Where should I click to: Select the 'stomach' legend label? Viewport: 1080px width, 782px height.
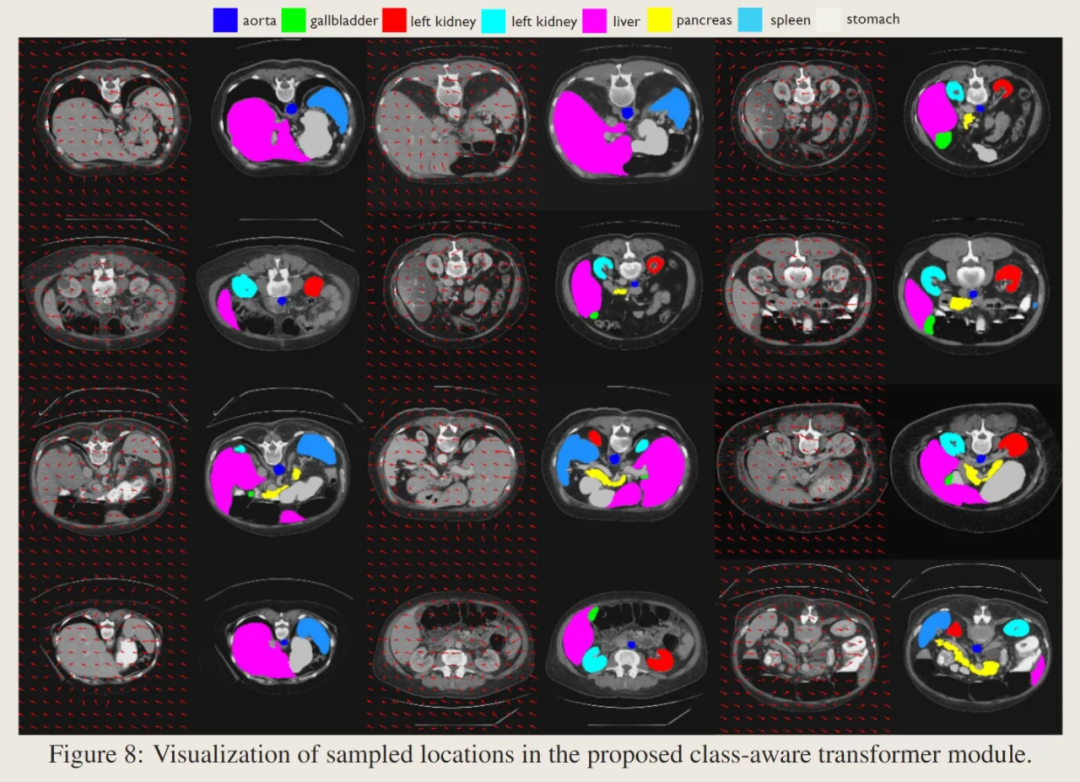(x=873, y=19)
